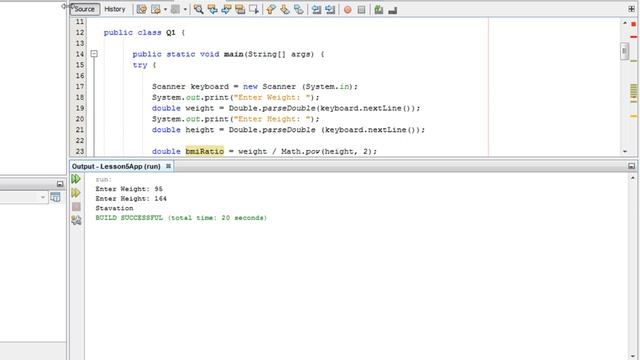Click line number 23 in the gutter
This screenshot has width=640, height=360.
(80, 151)
